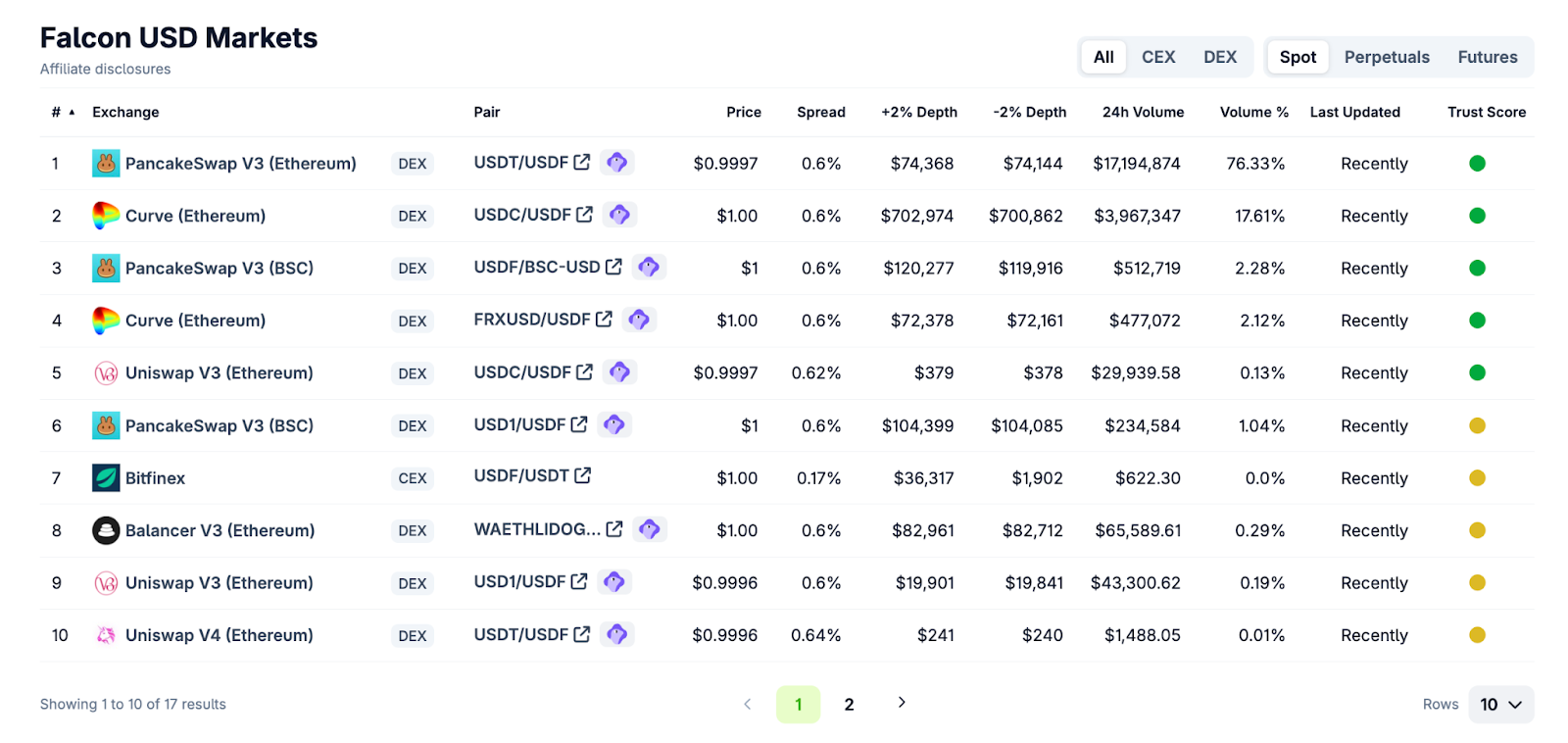Click the purple badge icon in Uniswap V4 row
Image resolution: width=1568 pixels, height=743 pixels.
[x=617, y=634]
